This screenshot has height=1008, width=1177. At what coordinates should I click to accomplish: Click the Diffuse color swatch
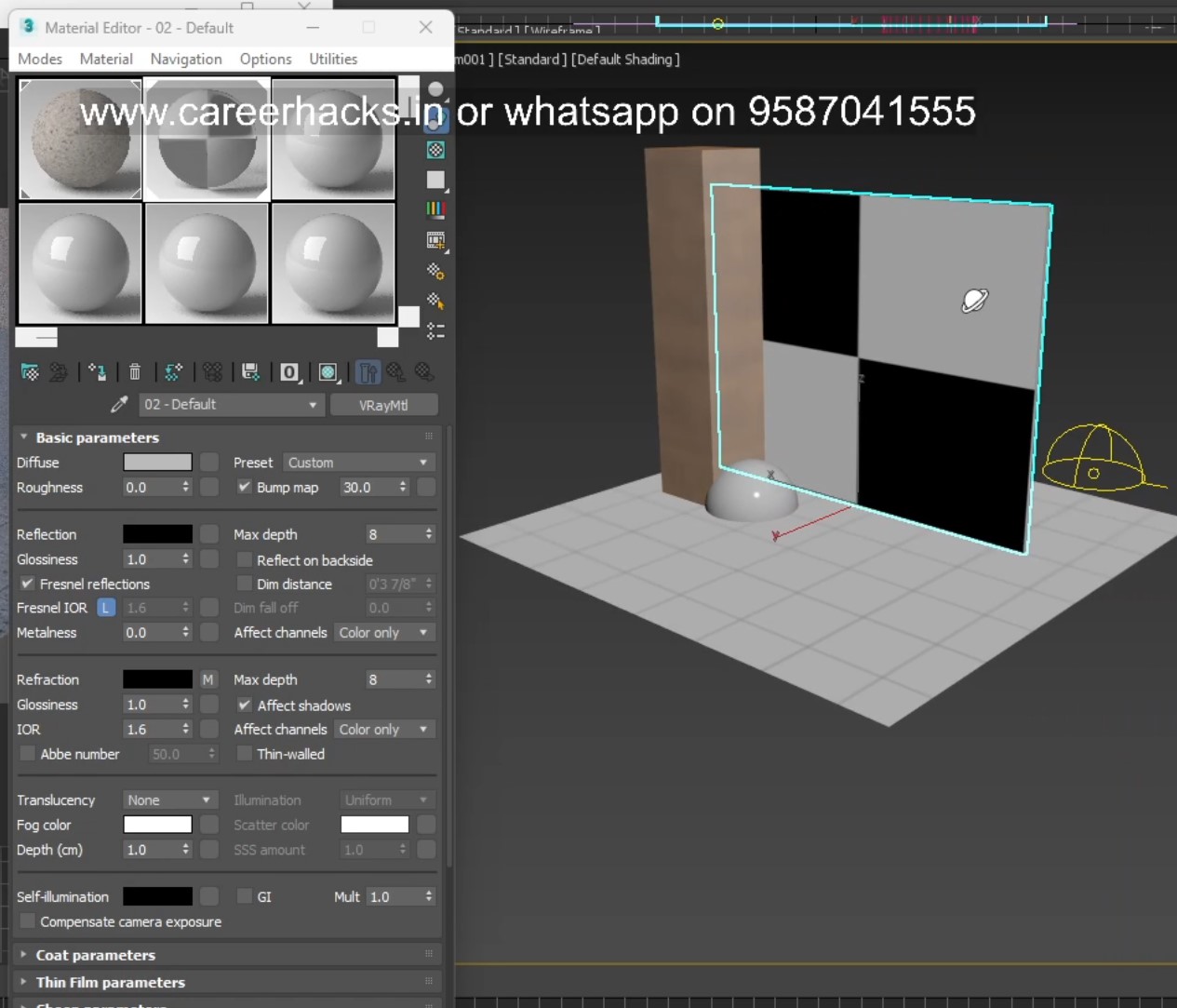(x=157, y=463)
